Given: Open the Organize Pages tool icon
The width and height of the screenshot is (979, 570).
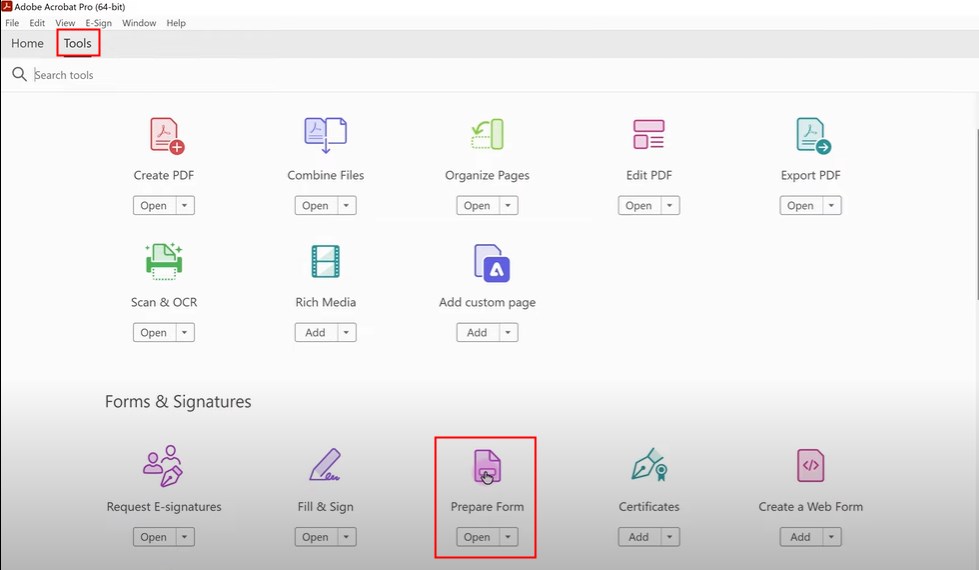Looking at the screenshot, I should pos(487,136).
